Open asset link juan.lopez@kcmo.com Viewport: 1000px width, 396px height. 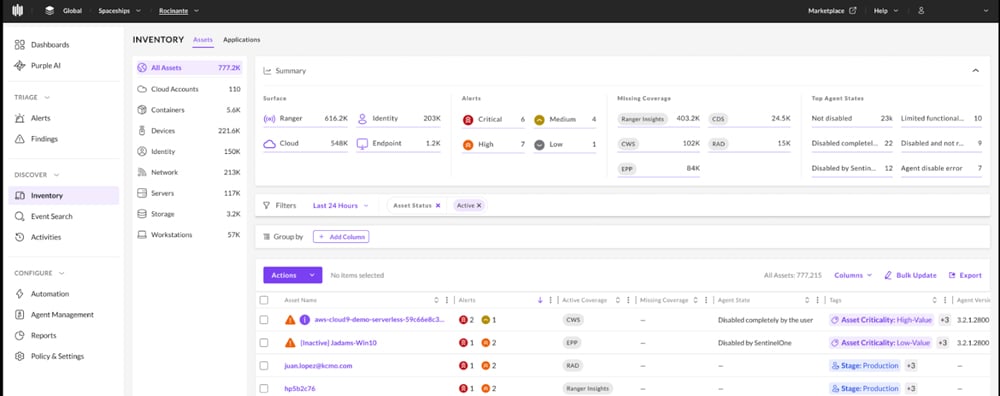pyautogui.click(x=318, y=365)
